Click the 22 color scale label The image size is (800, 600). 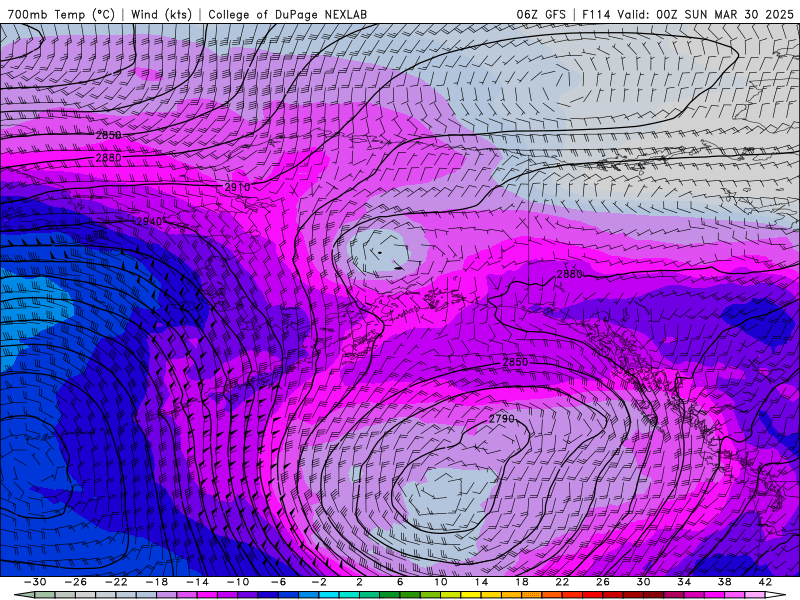(x=562, y=582)
